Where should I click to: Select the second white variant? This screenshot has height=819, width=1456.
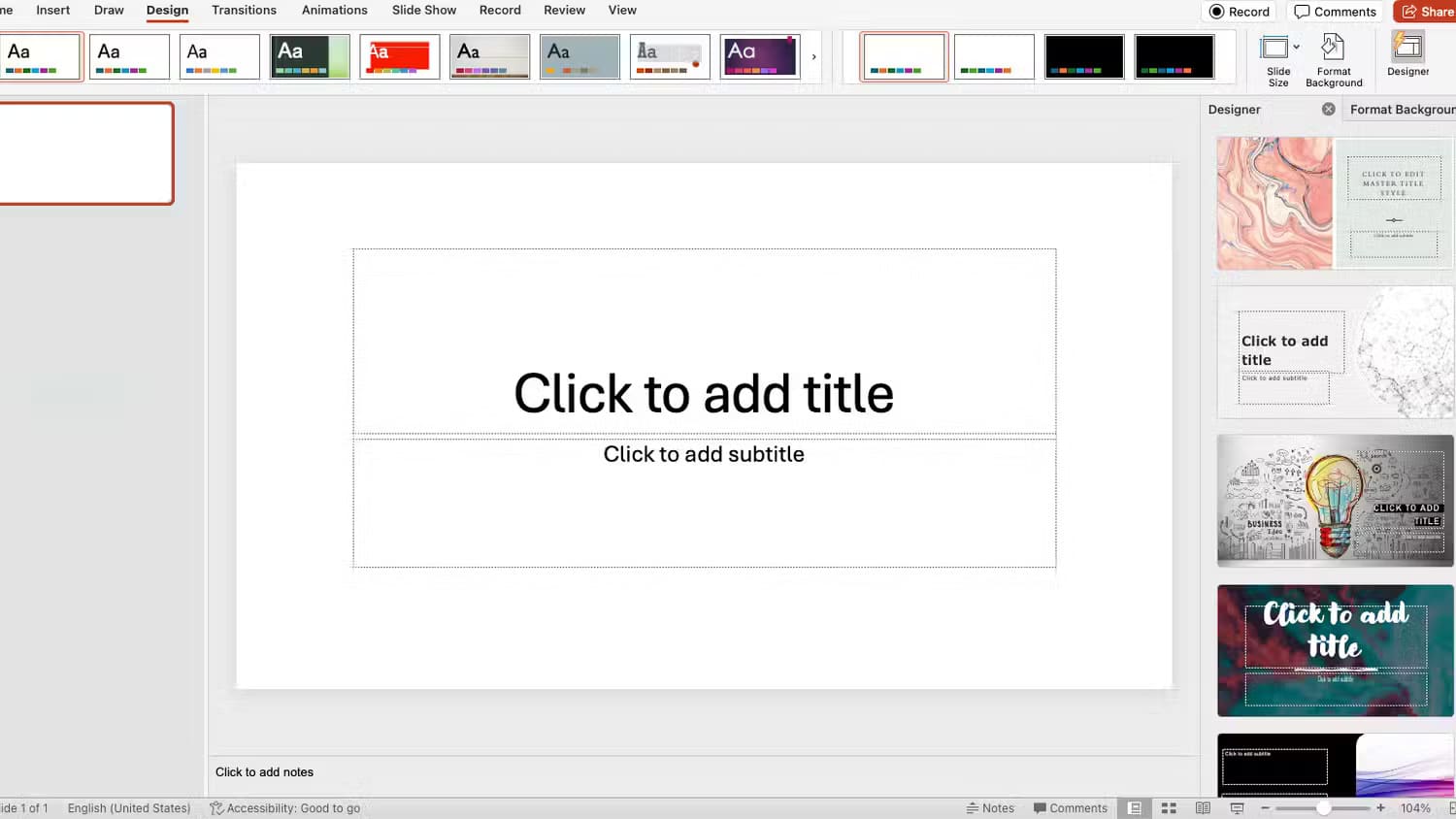click(994, 56)
